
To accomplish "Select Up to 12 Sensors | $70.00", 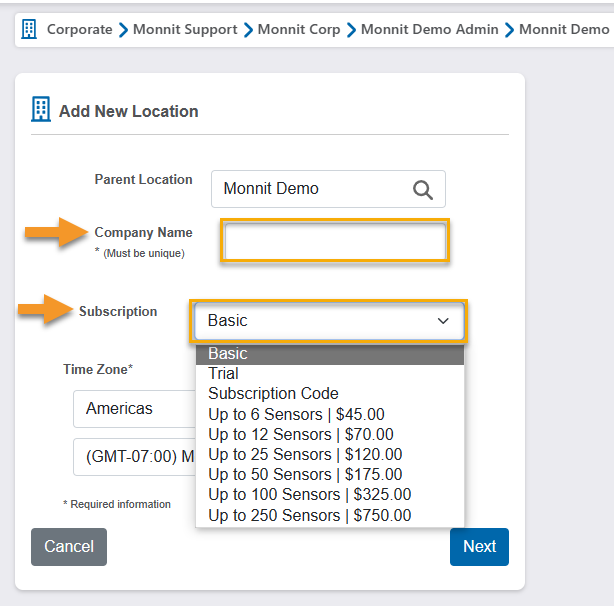I will (330, 435).
